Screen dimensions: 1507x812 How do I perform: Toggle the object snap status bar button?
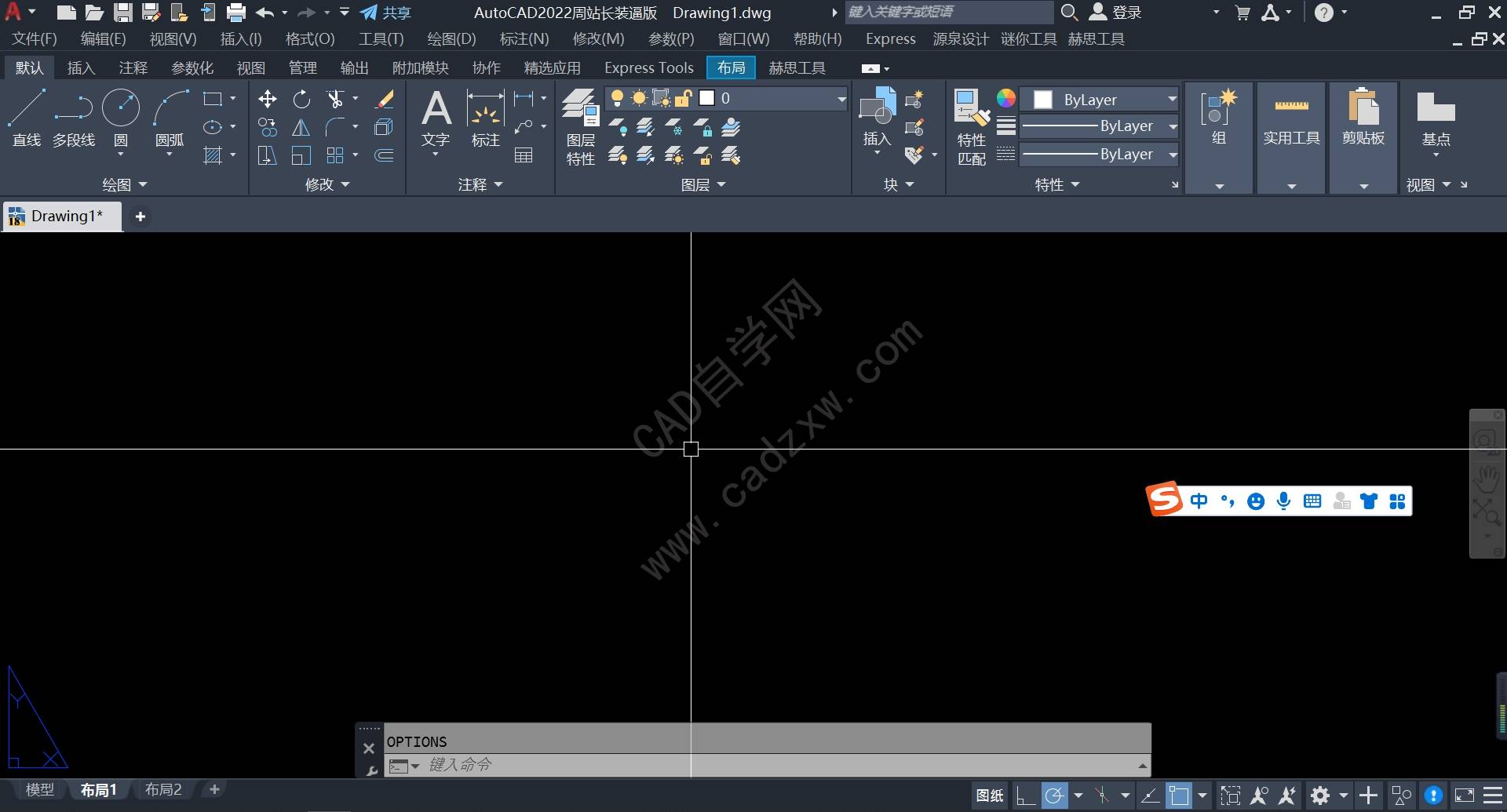(1178, 796)
